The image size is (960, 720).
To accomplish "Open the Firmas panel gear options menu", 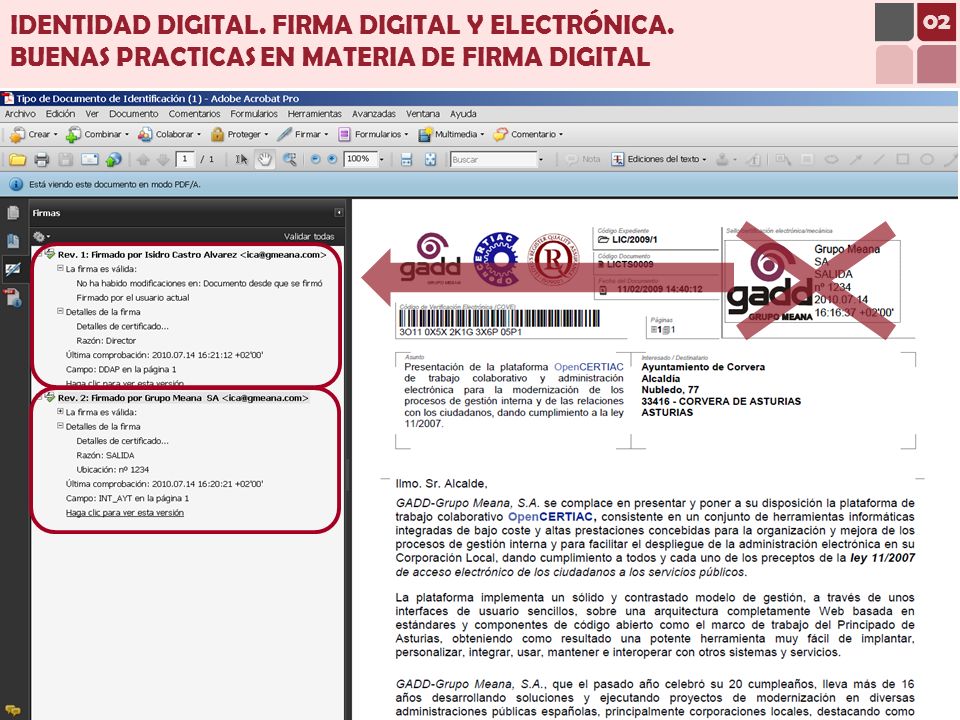I will pyautogui.click(x=41, y=236).
